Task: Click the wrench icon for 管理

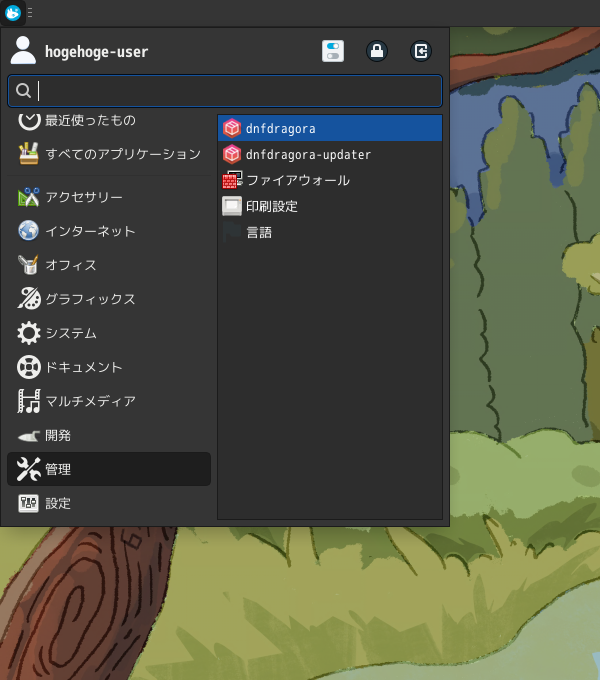Action: click(29, 469)
